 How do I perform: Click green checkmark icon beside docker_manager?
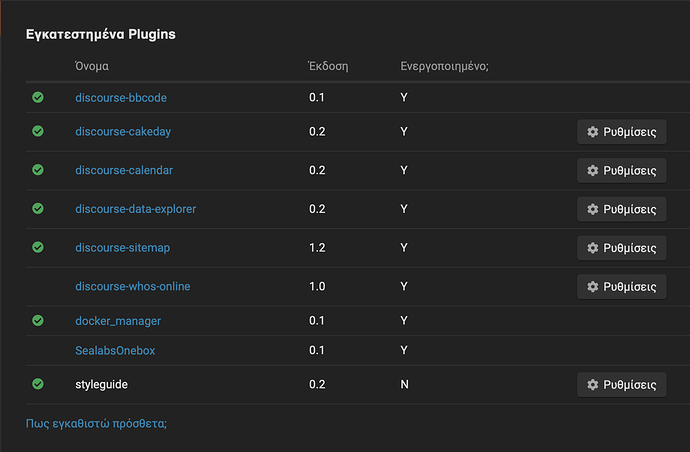(x=38, y=320)
